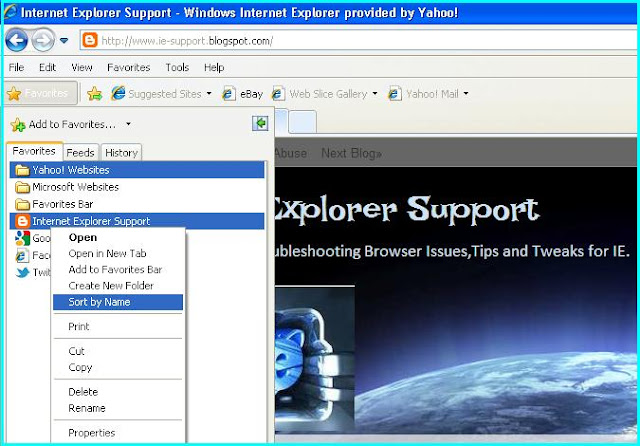Switch to the Favorites tab in panel

tap(34, 151)
